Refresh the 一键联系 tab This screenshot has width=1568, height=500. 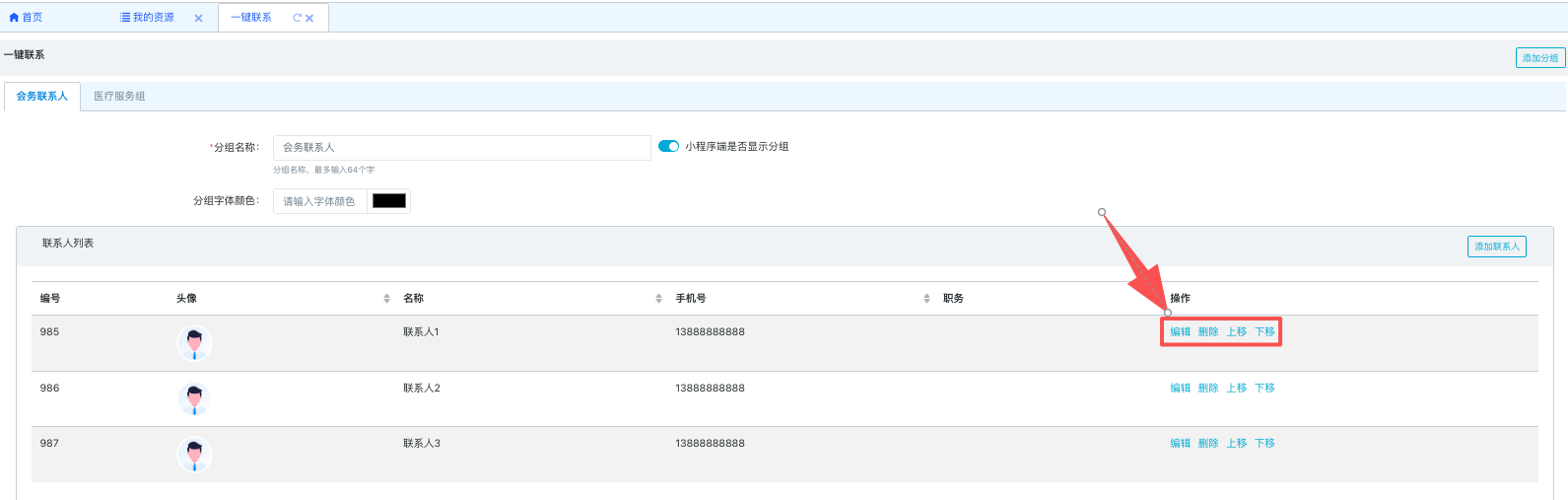(297, 18)
